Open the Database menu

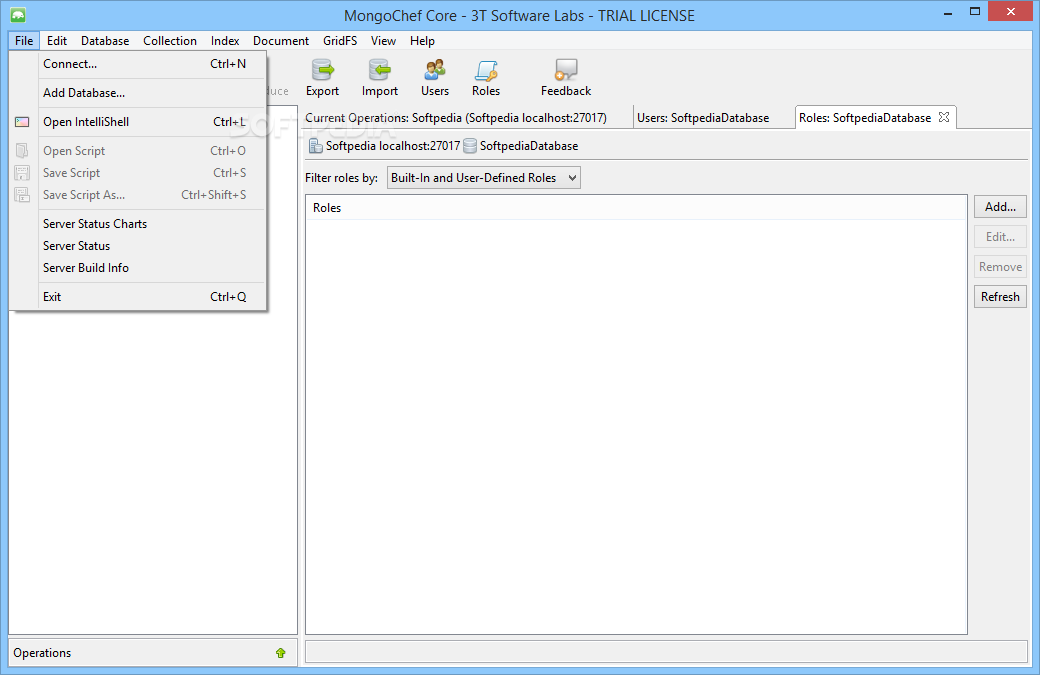tap(105, 40)
